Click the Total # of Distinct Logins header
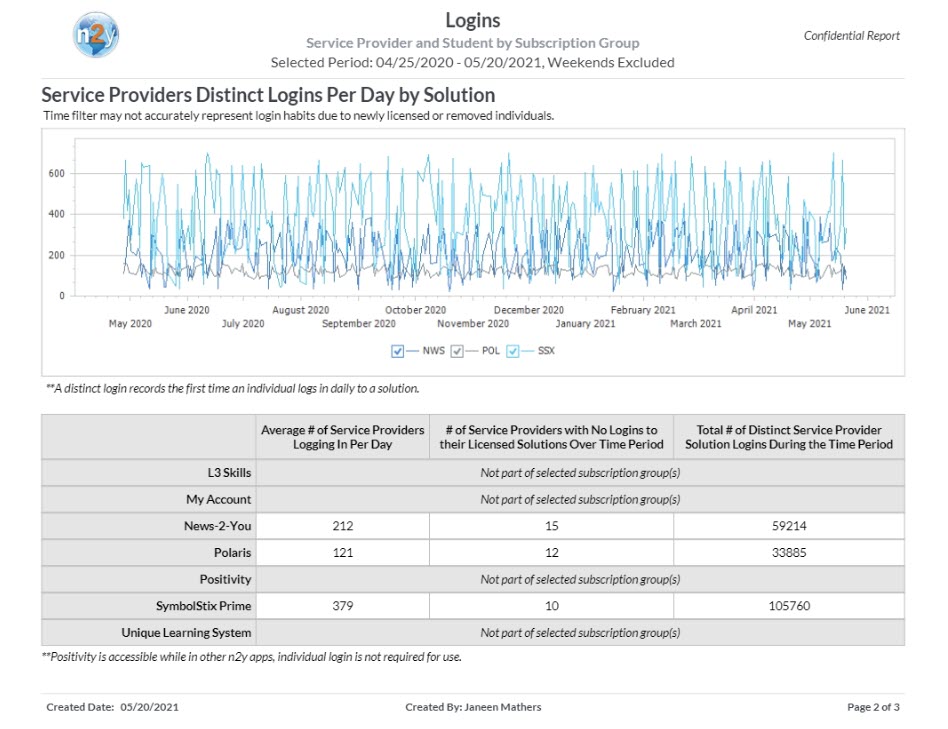 click(789, 437)
